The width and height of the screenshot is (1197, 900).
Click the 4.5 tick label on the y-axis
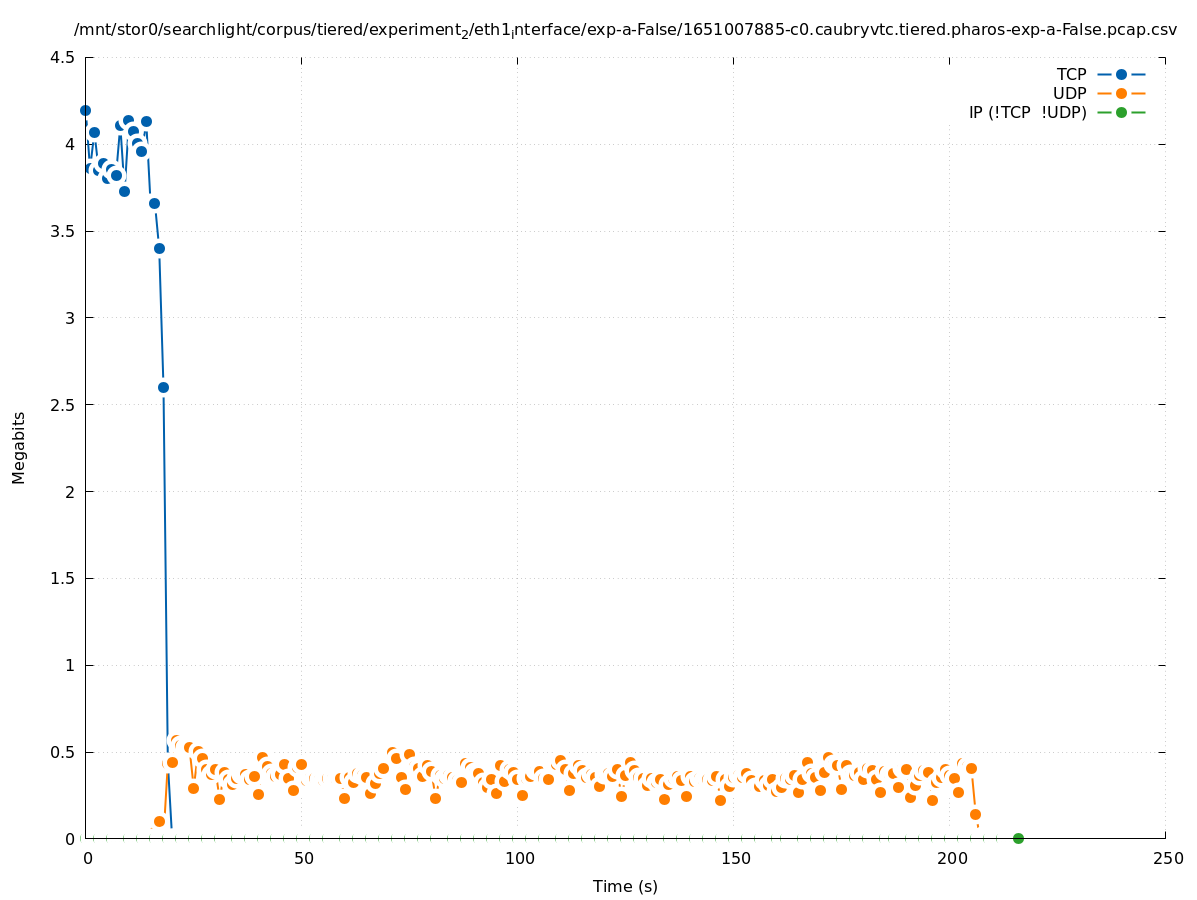[x=62, y=57]
